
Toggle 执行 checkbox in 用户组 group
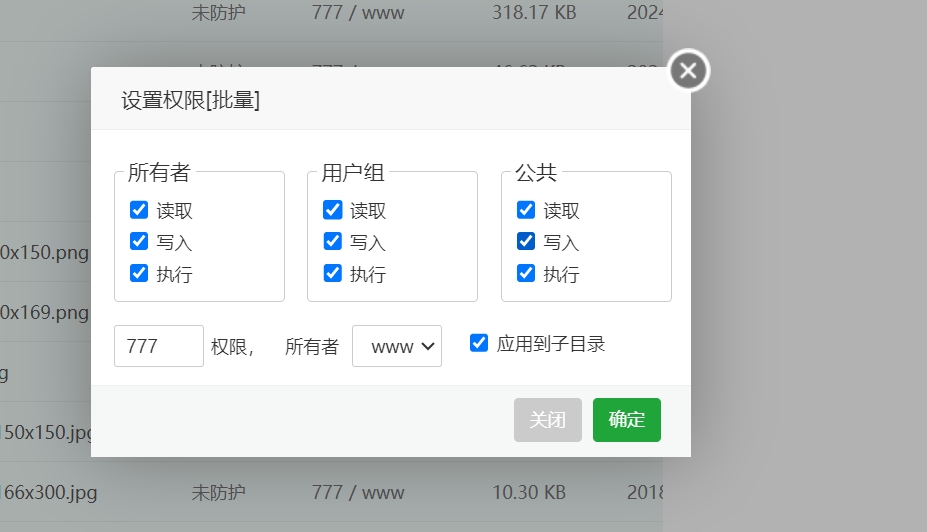coord(332,273)
